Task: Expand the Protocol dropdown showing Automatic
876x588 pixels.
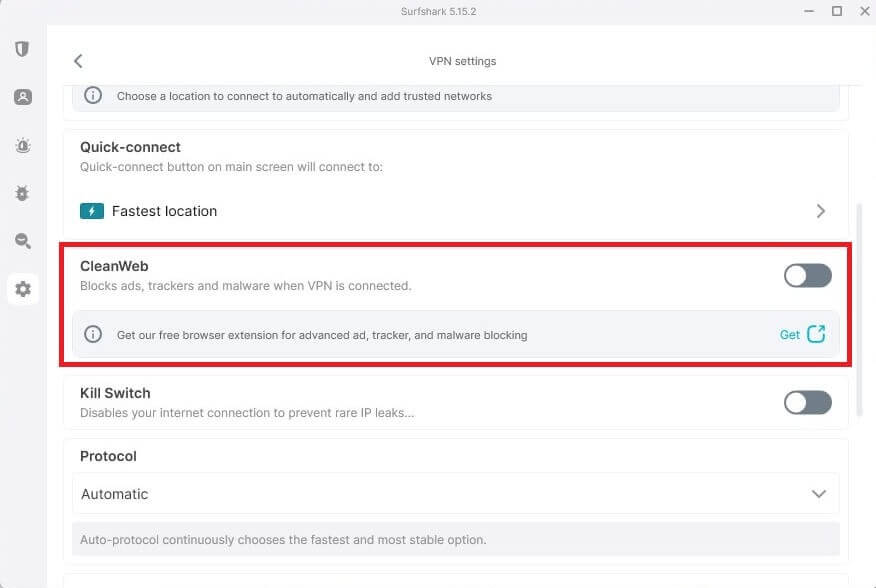Action: [818, 493]
